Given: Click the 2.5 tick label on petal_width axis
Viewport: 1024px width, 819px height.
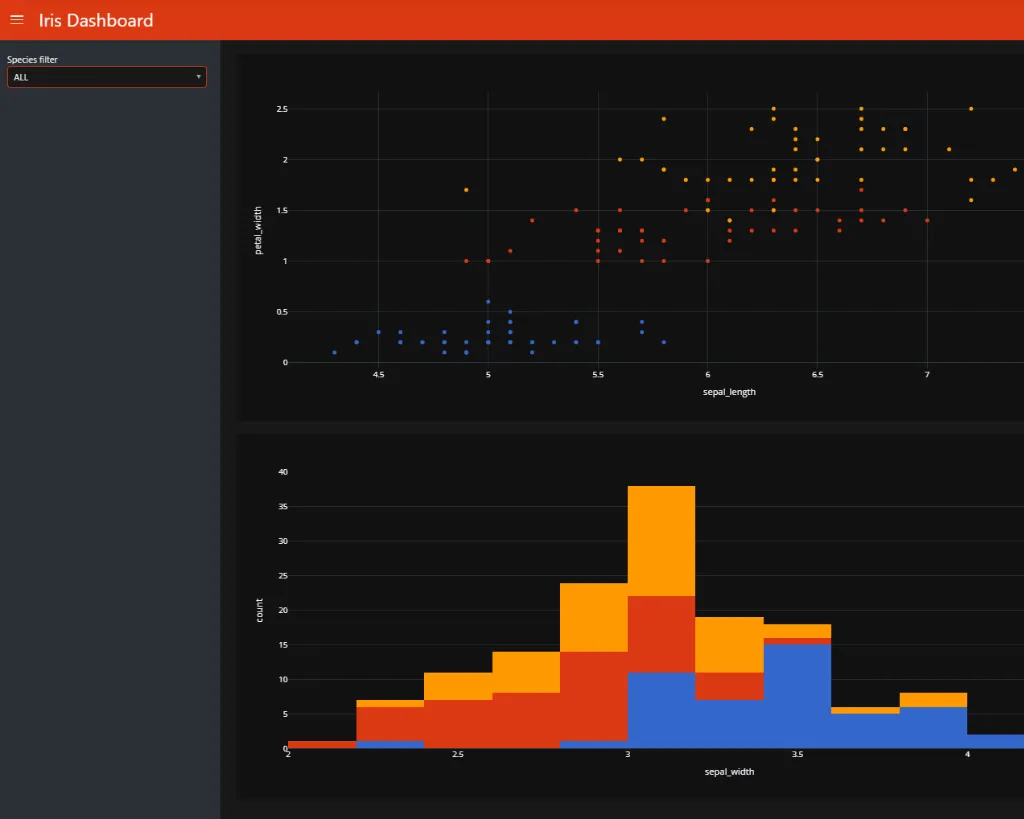Looking at the screenshot, I should (x=283, y=108).
